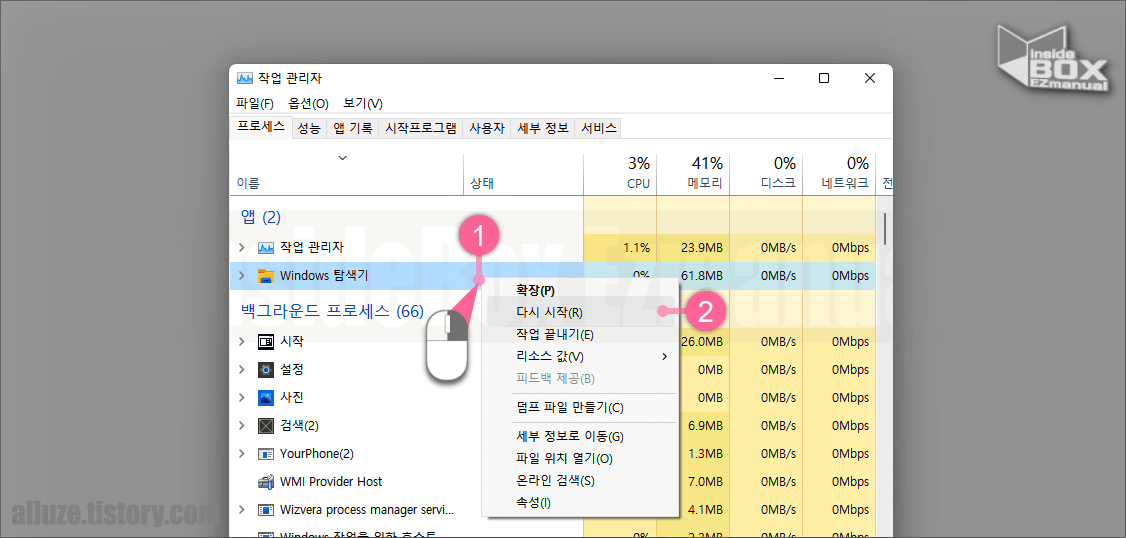Click the 백그라운드 프로세스 (66) group header
The width and height of the screenshot is (1126, 538).
332,311
